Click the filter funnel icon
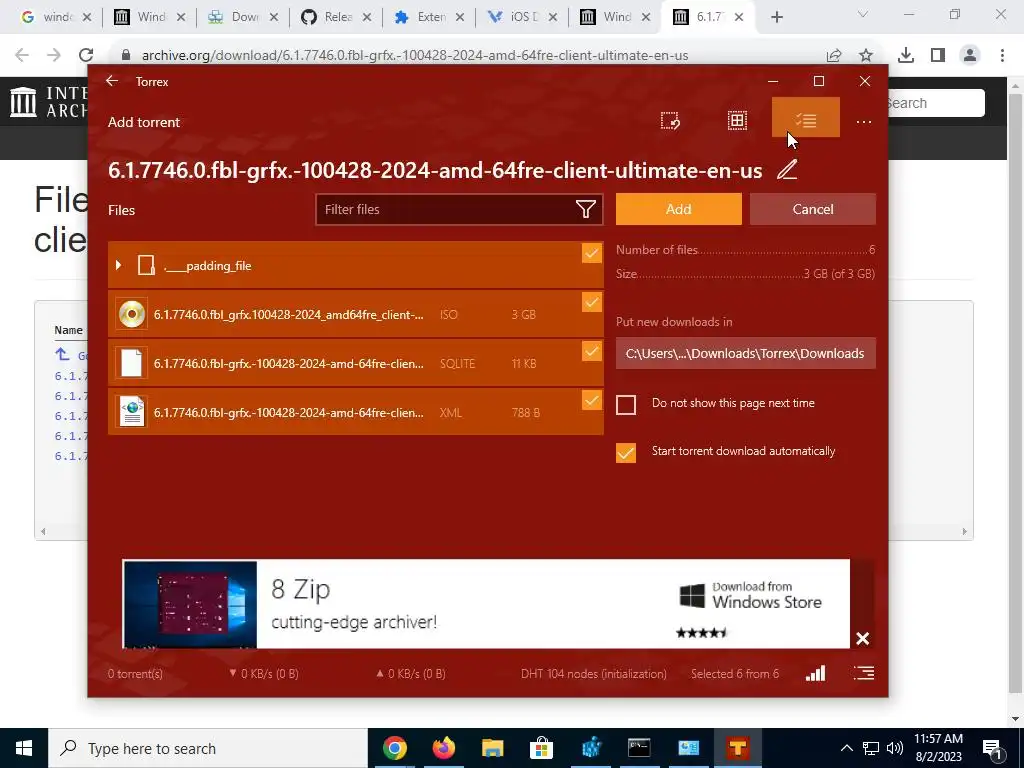This screenshot has width=1024, height=768. point(585,209)
